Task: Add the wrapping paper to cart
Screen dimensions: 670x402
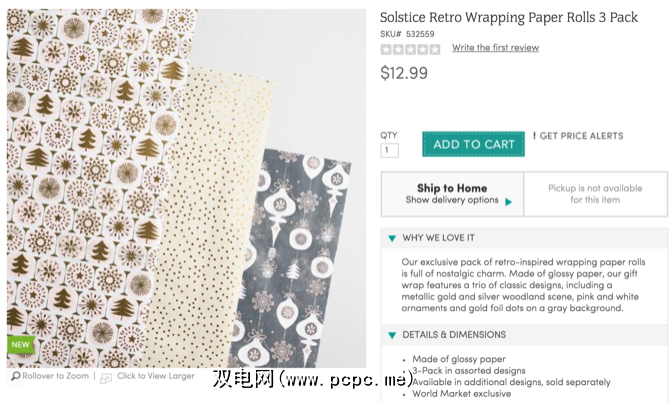Action: click(x=474, y=144)
